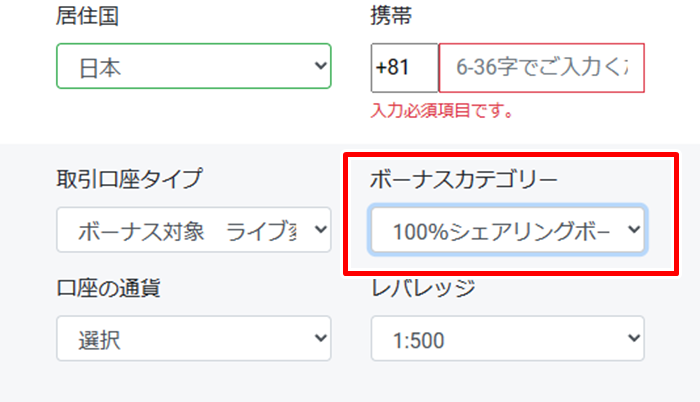Click the arrow on ボーナスカテゴリー dropdown

633,230
